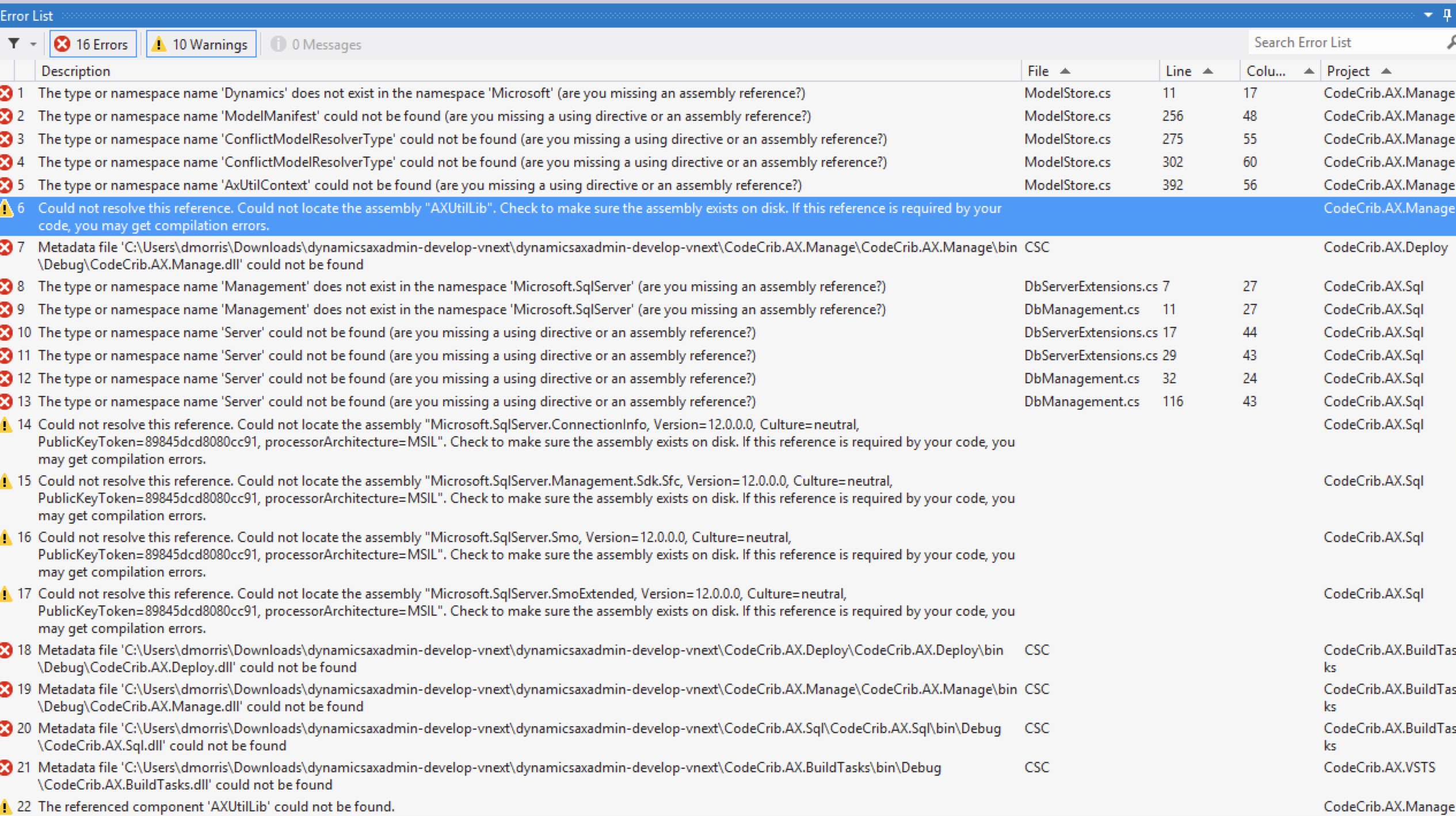Sort by the Project column header
This screenshot has height=816, width=1456.
pos(1349,70)
